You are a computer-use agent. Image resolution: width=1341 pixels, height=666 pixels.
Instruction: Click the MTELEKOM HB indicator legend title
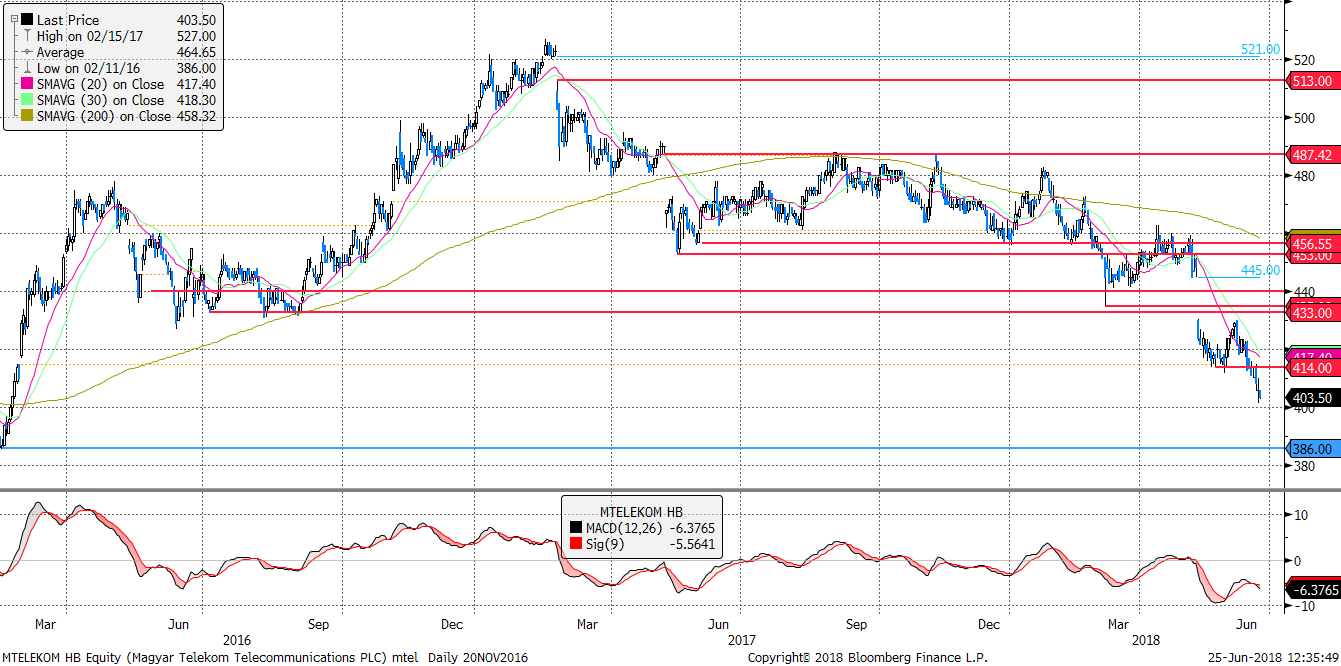[x=640, y=511]
